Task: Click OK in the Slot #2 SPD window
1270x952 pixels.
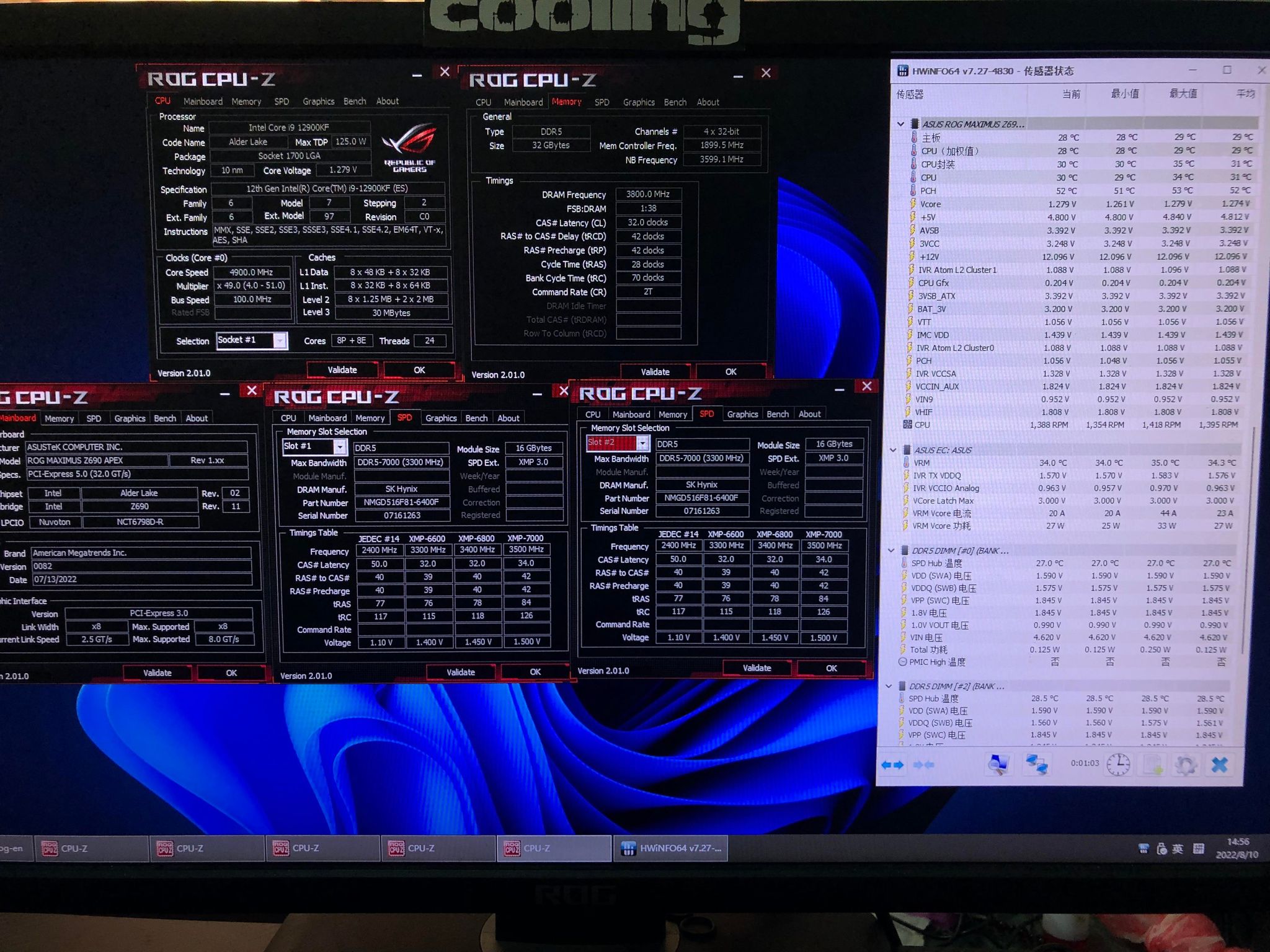Action: click(831, 668)
